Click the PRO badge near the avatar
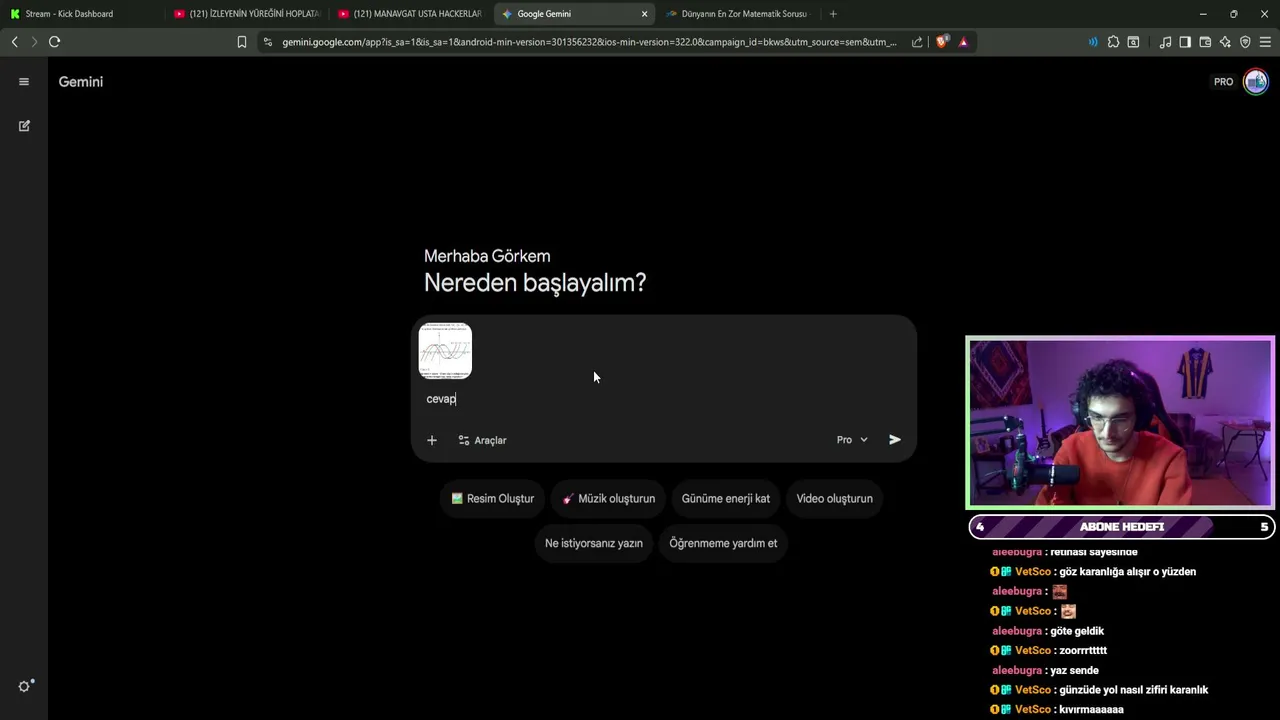 1224,82
